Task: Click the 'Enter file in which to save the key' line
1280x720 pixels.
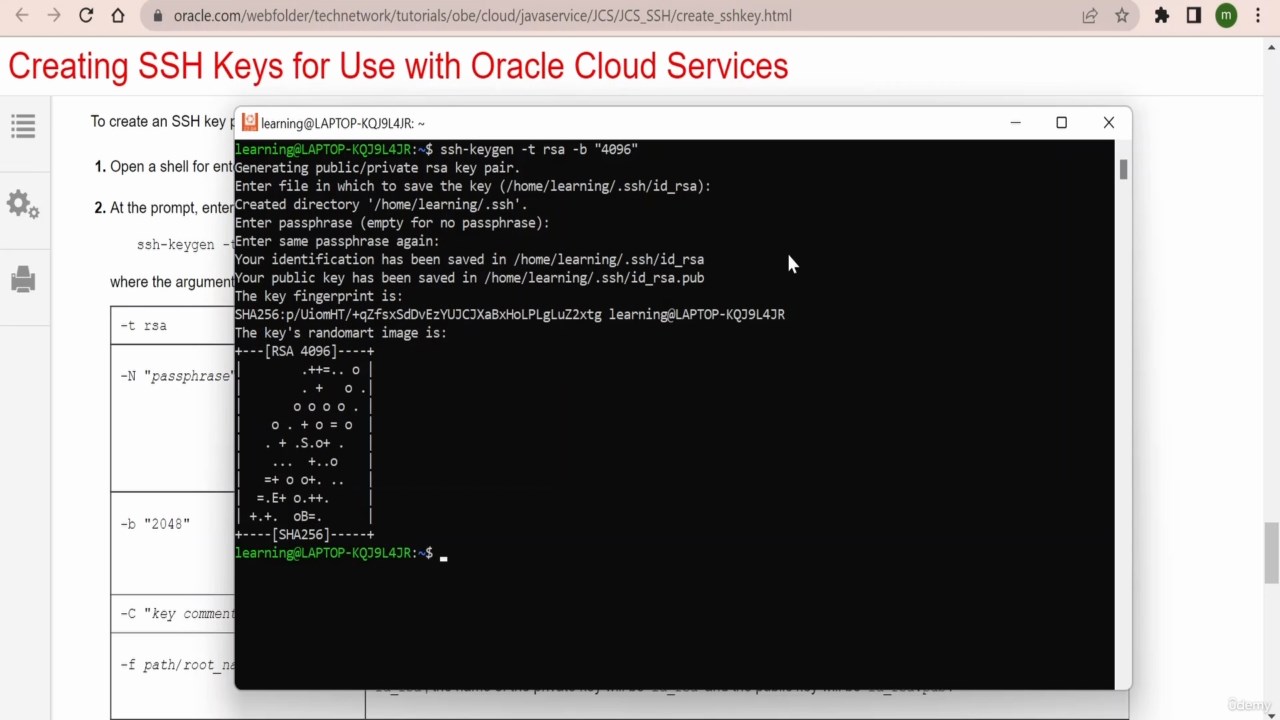Action: (473, 186)
